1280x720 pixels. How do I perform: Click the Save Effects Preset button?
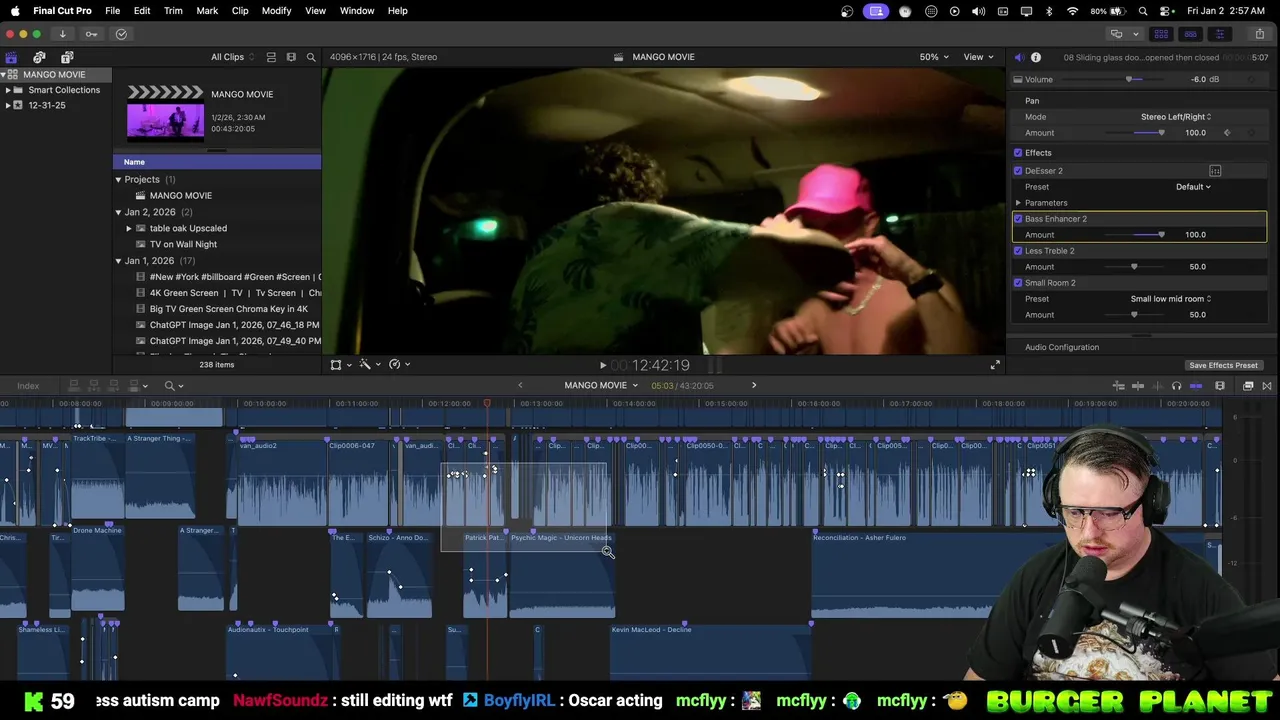1223,365
